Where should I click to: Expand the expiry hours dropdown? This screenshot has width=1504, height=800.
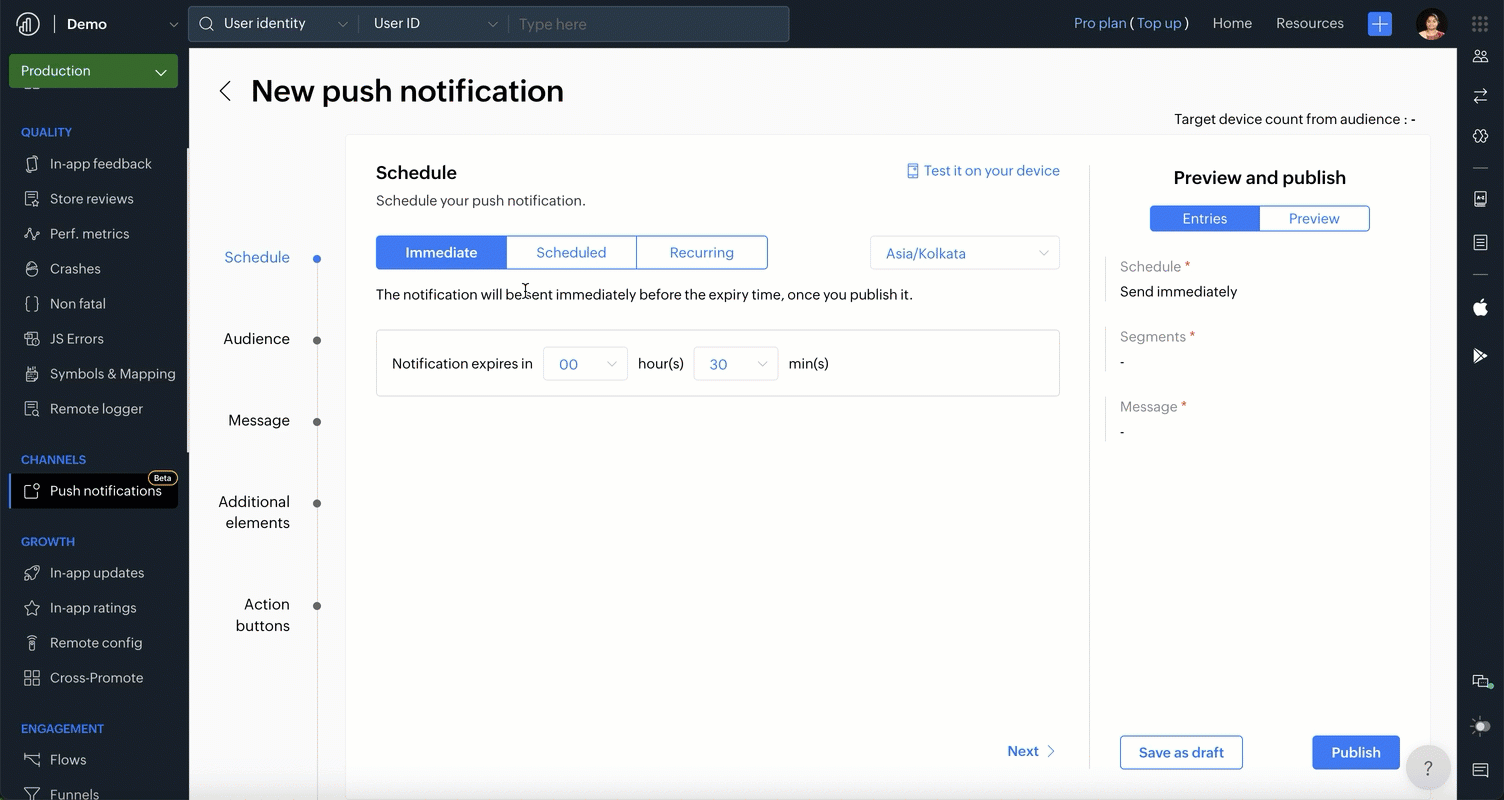(585, 364)
